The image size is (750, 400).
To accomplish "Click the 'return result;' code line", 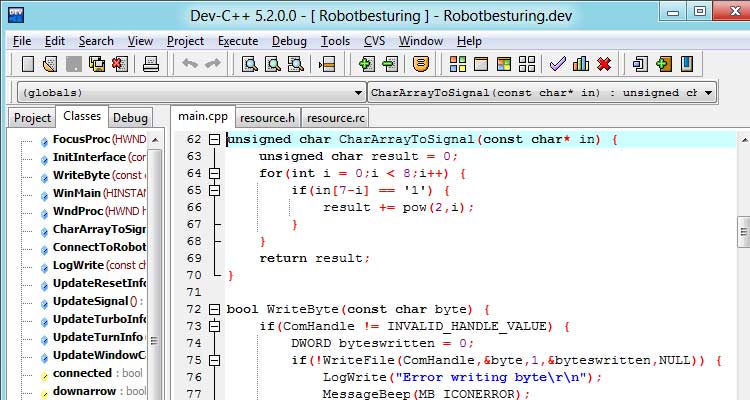I will tap(314, 258).
